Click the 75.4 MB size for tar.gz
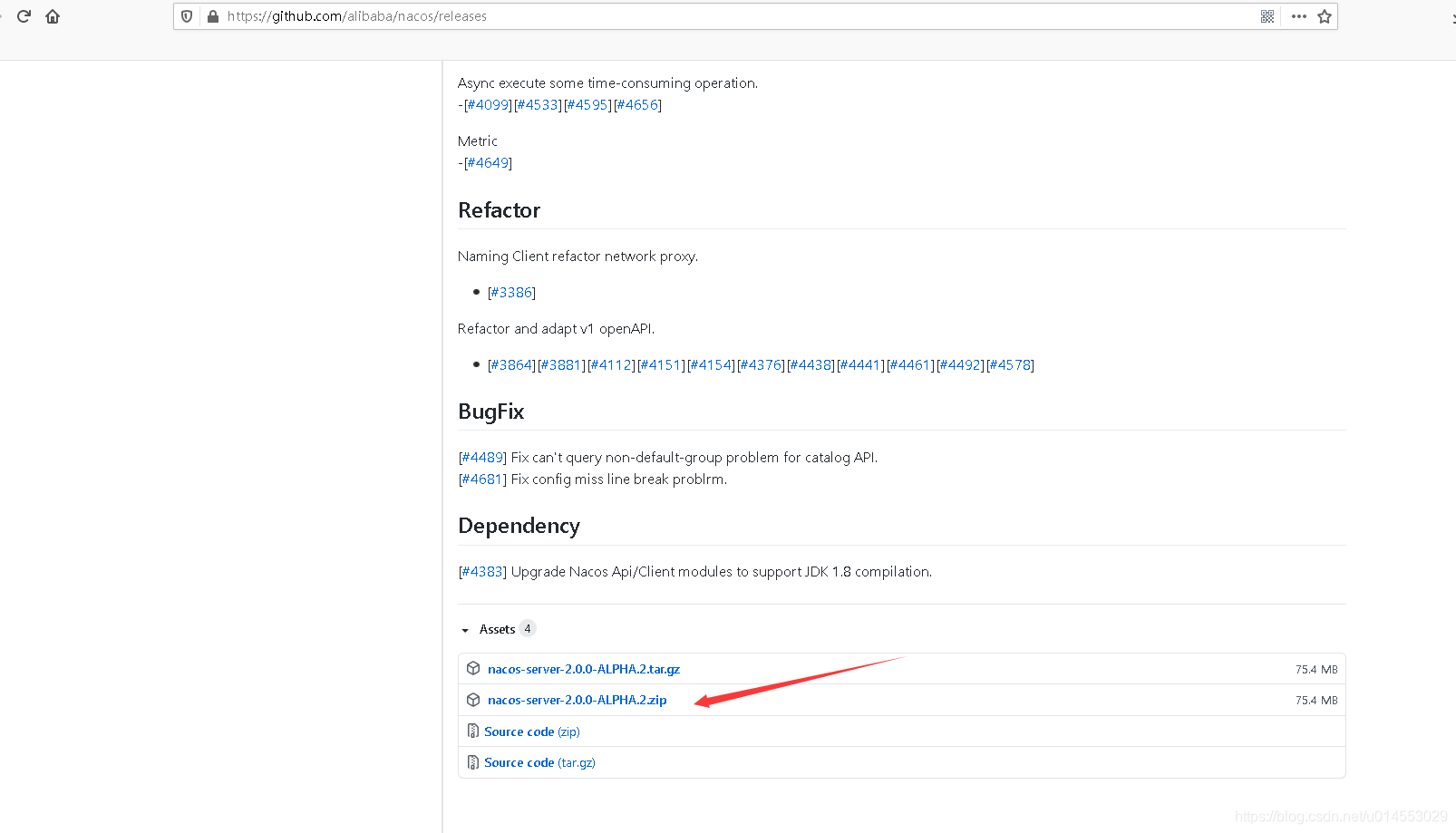The height and width of the screenshot is (833, 1456). [x=1316, y=669]
